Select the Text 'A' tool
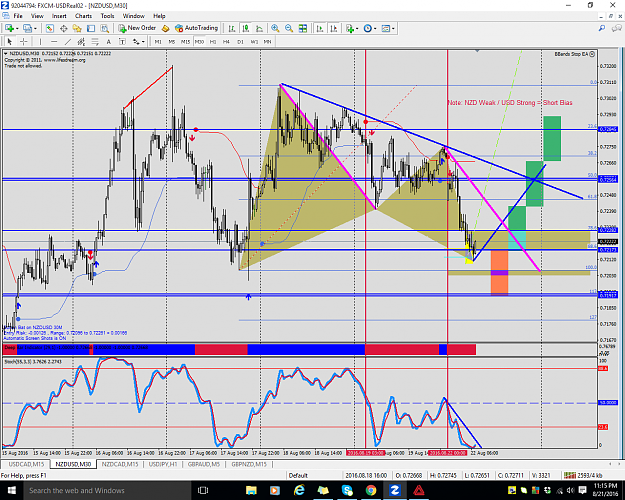 pyautogui.click(x=108, y=41)
